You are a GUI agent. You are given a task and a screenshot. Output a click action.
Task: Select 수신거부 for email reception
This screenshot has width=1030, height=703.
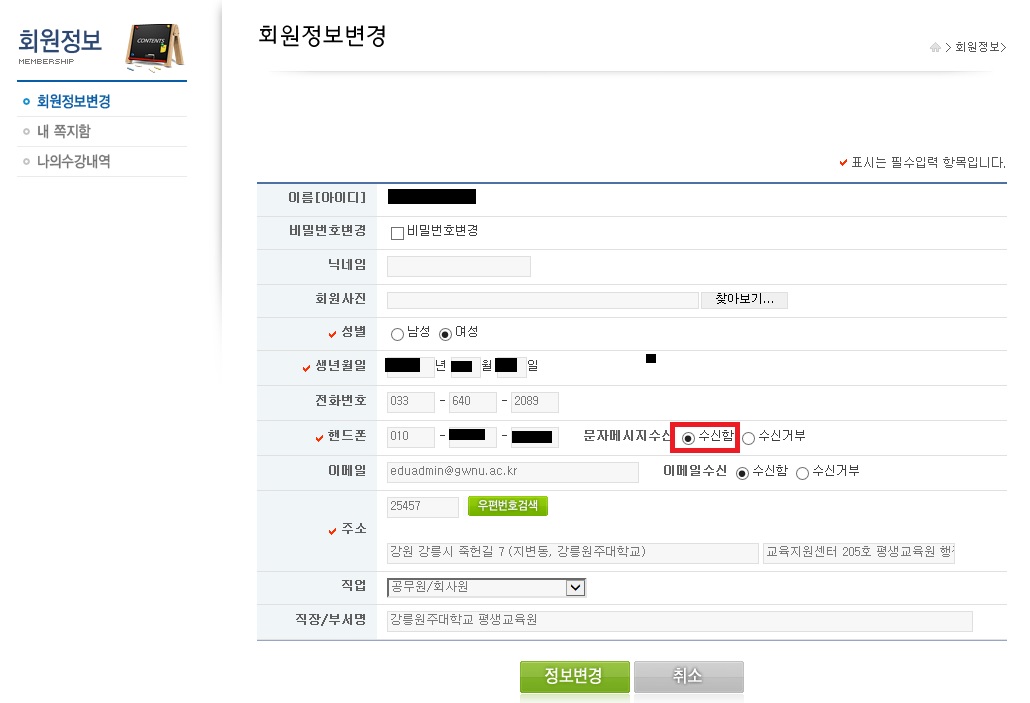(802, 473)
